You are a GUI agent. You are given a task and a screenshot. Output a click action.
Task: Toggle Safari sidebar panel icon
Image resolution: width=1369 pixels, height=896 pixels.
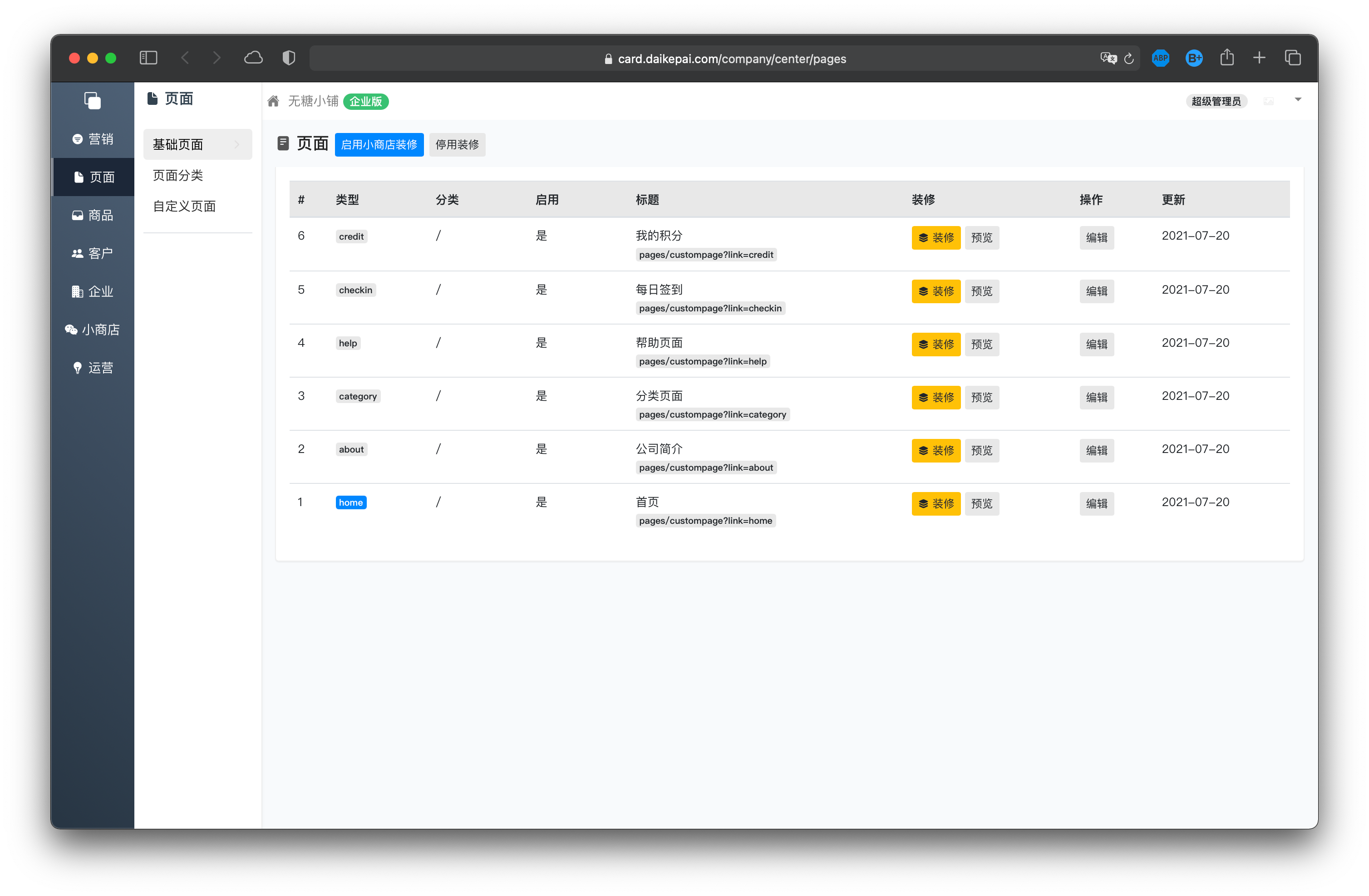[148, 58]
